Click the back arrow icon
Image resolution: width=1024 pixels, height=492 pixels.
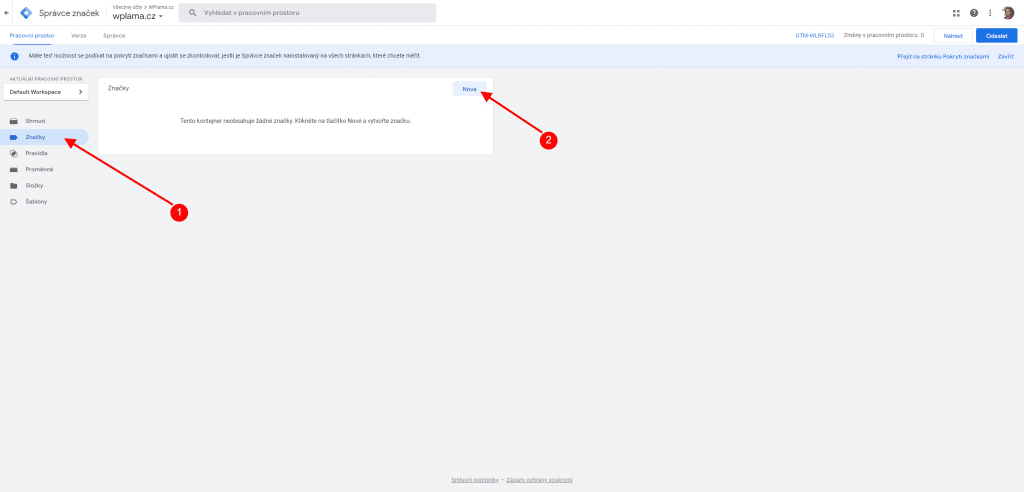coord(7,12)
